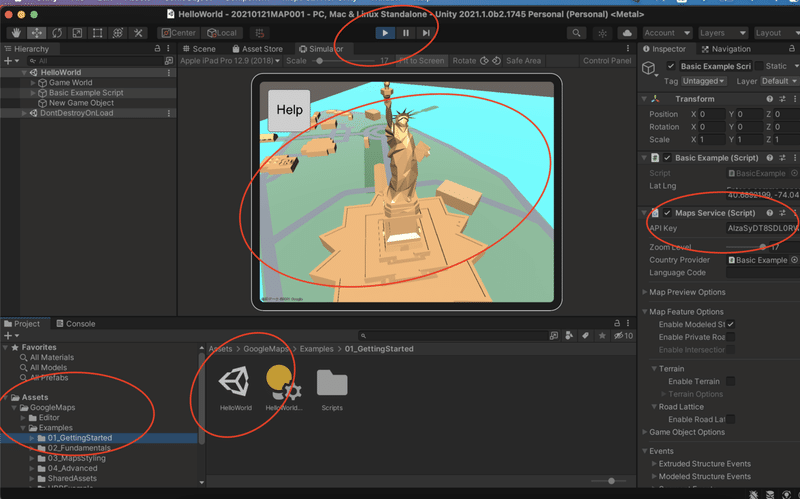This screenshot has width=800, height=499.
Task: Select the Hand tool
Action: point(16,33)
